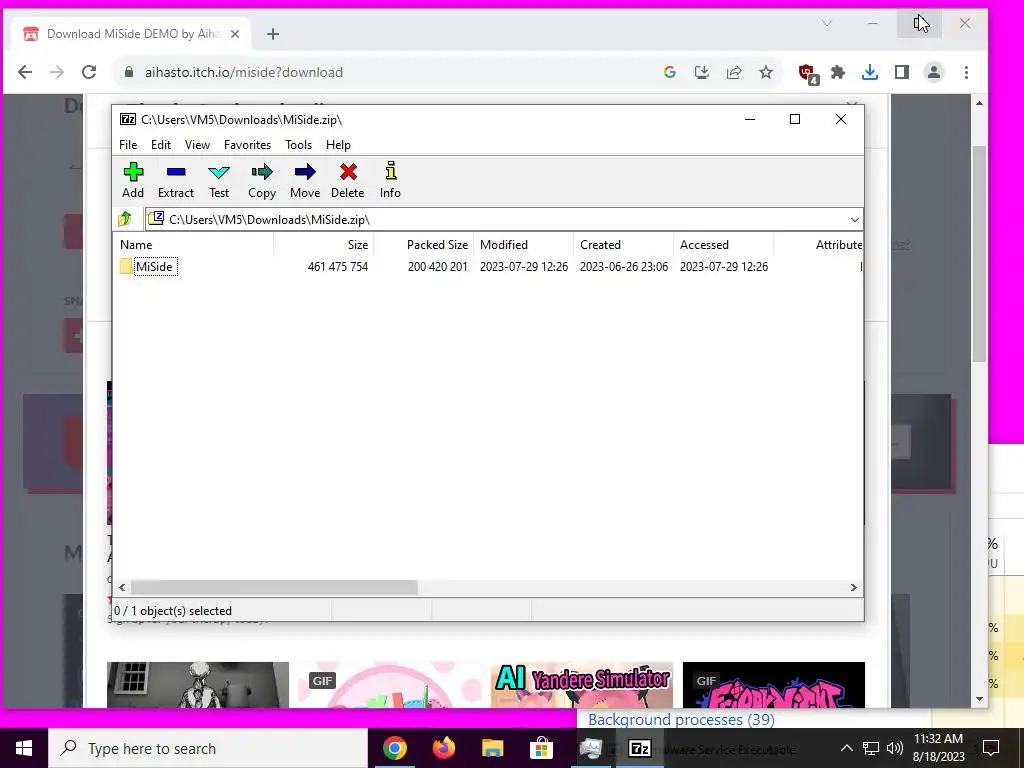
Task: Click the volume speaker tray icon
Action: (x=895, y=748)
